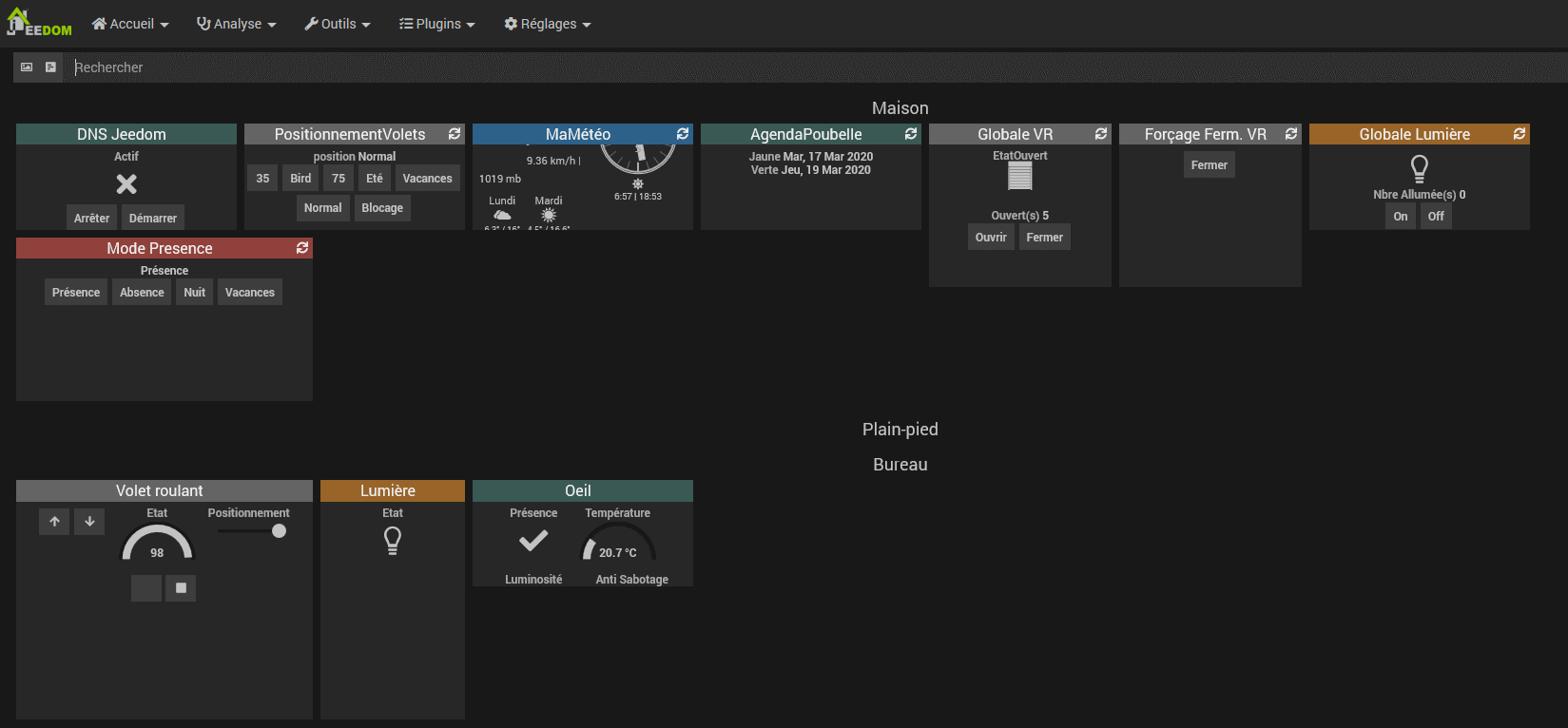Toggle the first view icon beside search
Viewport: 1568px width, 728px height.
click(x=27, y=67)
